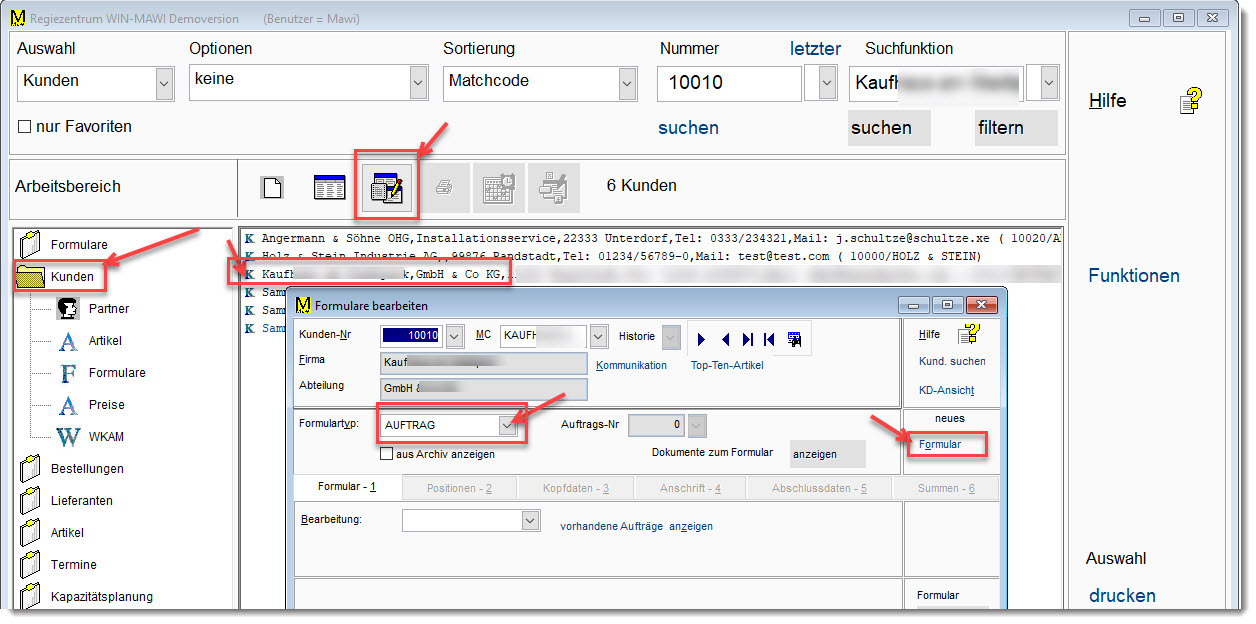The image size is (1256, 624).
Task: Click the 'neues Formular' link
Action: point(940,444)
